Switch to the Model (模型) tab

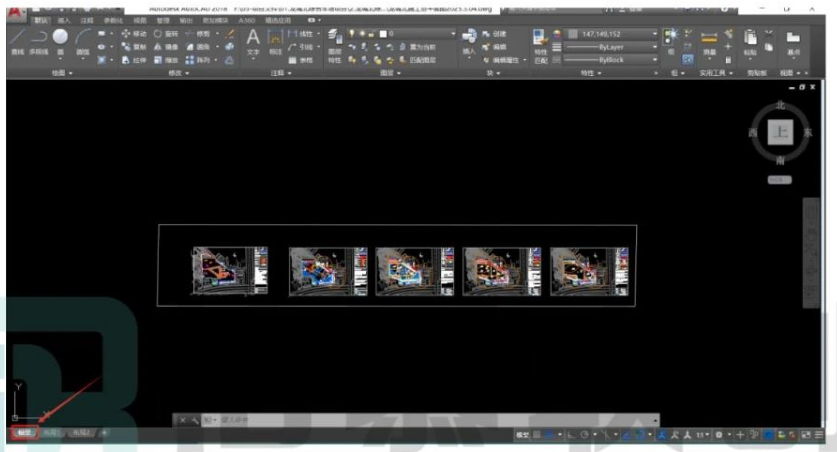(24, 433)
